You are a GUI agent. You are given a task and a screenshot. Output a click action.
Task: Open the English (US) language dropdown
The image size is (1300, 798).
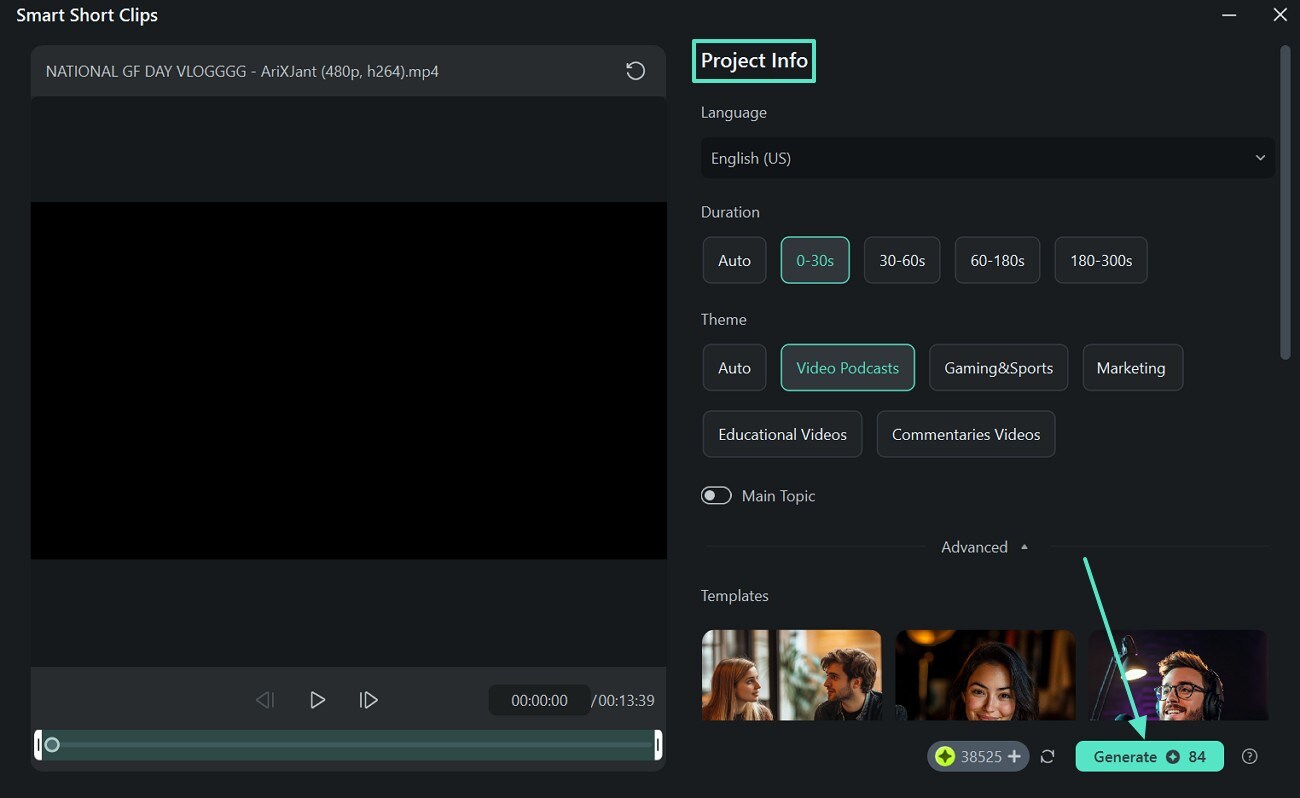[987, 157]
